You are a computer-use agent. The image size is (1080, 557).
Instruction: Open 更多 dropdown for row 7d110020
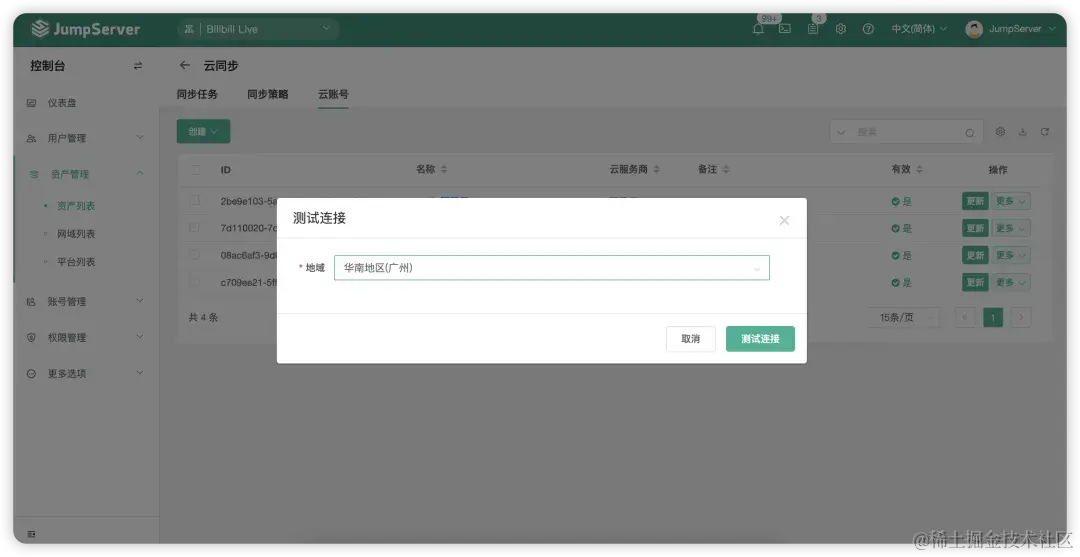[x=1010, y=228]
